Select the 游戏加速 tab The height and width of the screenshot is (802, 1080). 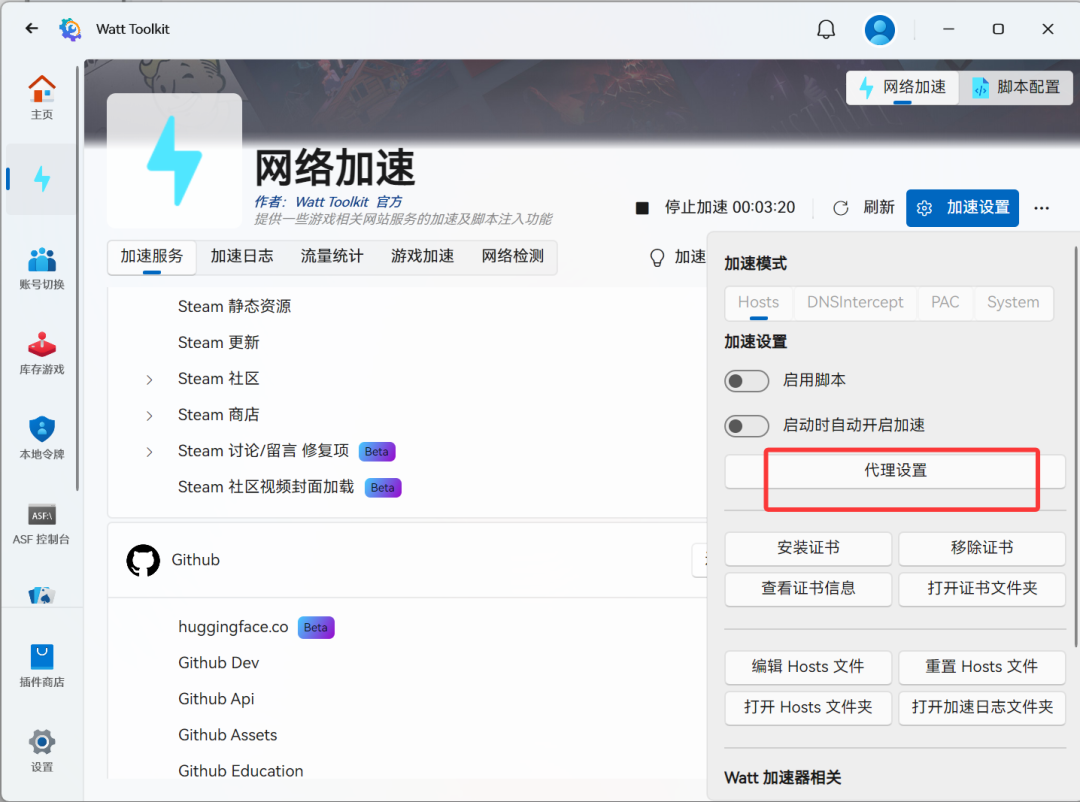click(422, 257)
